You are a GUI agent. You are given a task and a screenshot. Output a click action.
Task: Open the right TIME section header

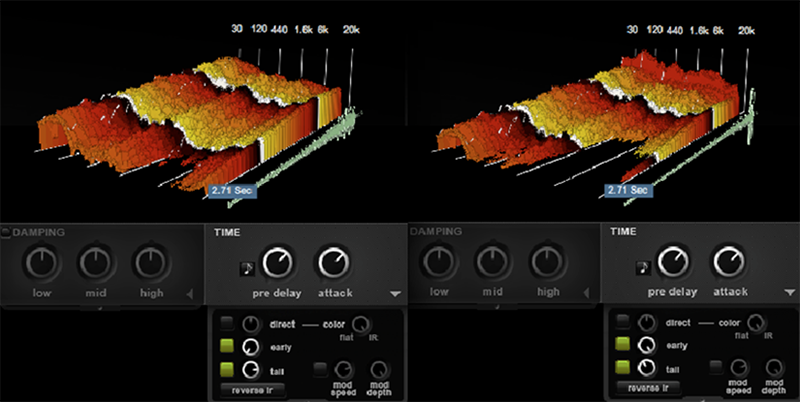(625, 232)
